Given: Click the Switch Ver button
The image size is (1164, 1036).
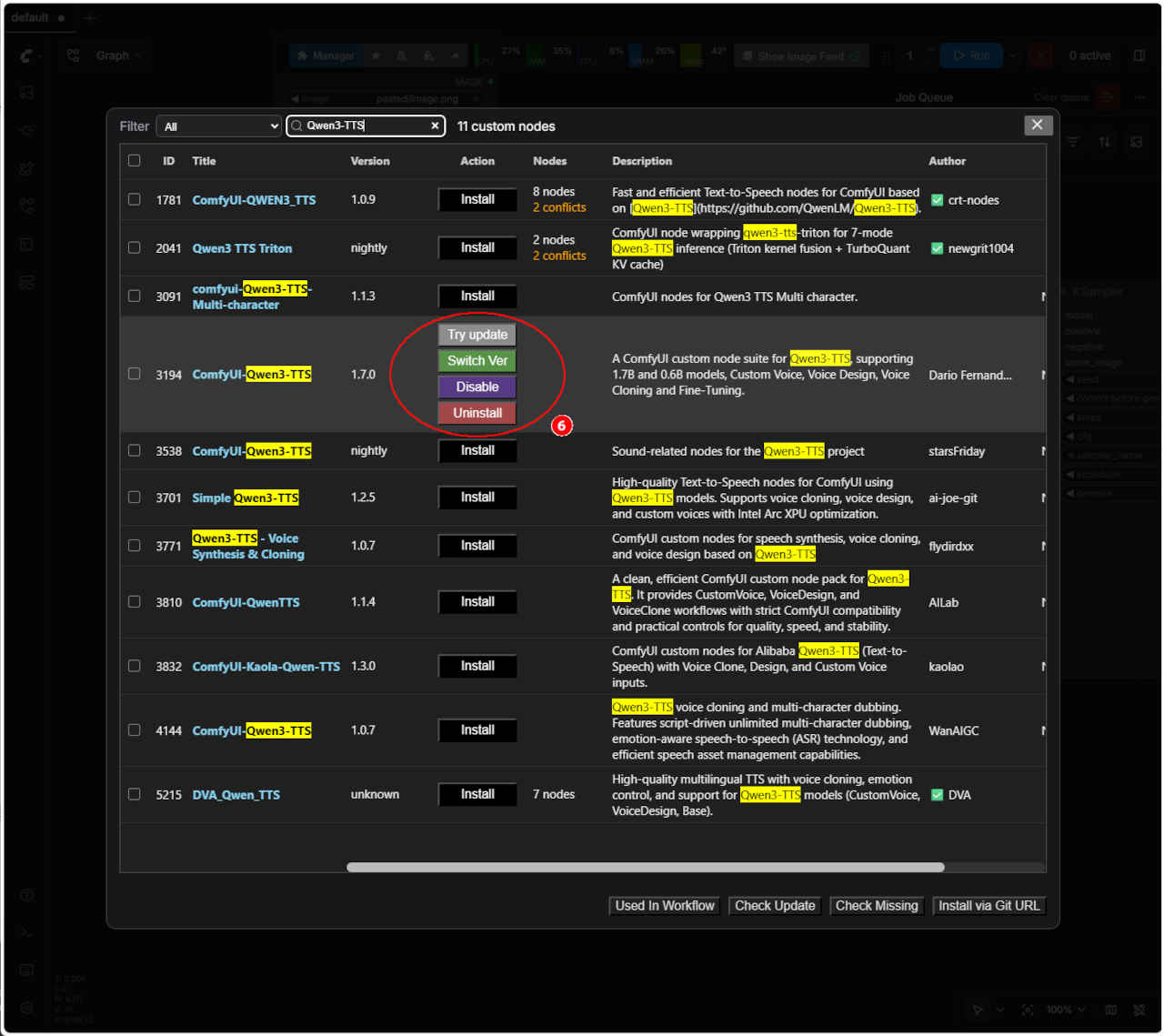Looking at the screenshot, I should pos(477,360).
